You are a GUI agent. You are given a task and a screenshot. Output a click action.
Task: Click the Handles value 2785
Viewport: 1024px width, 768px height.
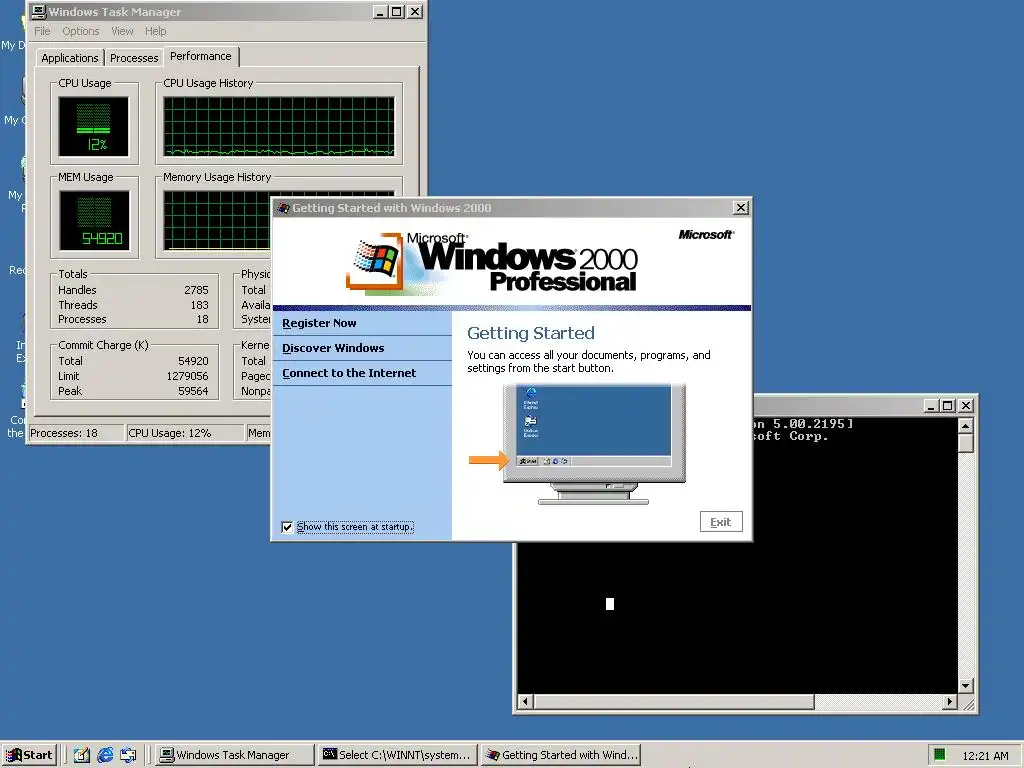tap(196, 290)
